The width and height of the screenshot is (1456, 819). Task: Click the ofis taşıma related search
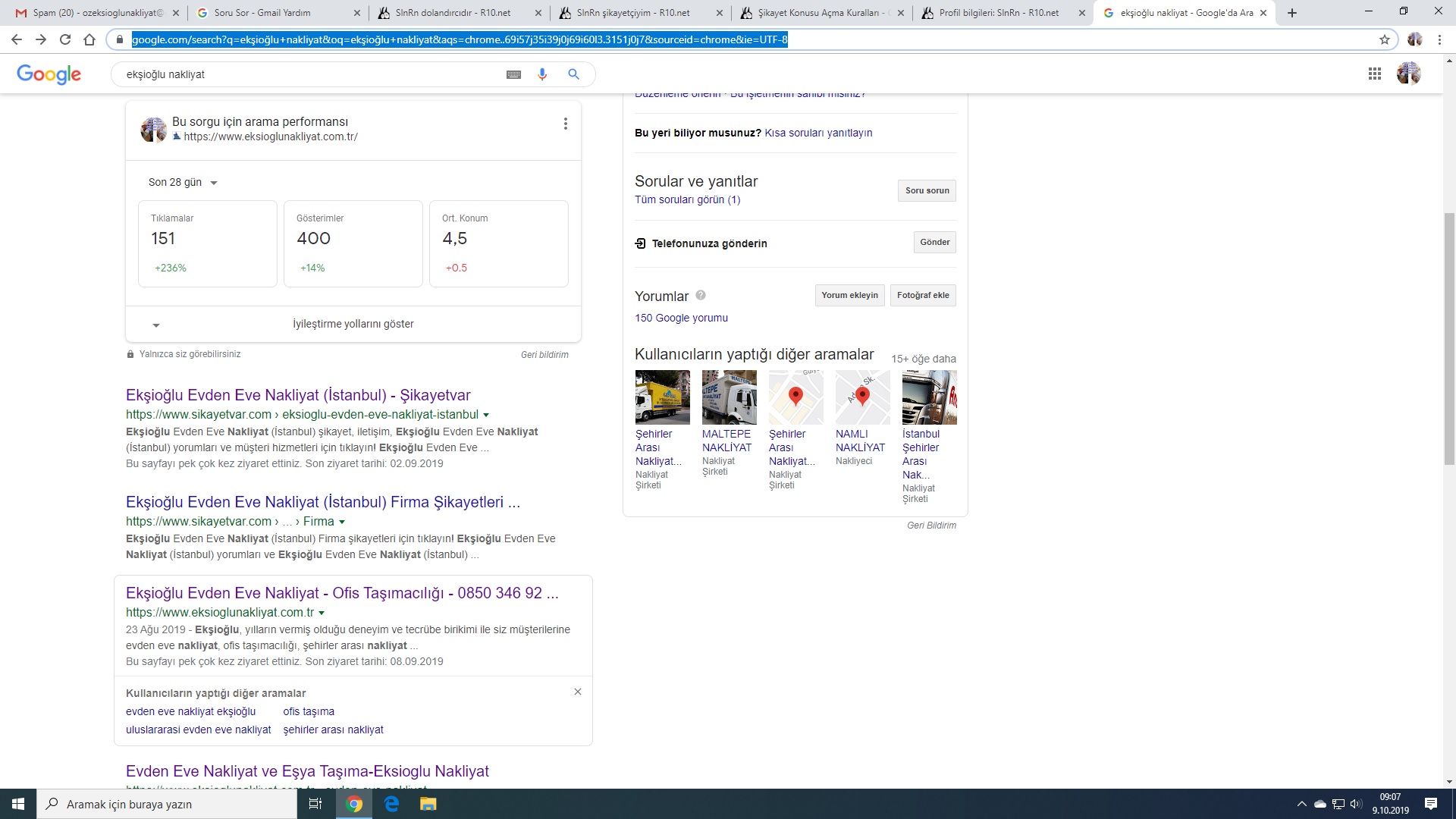click(x=309, y=711)
